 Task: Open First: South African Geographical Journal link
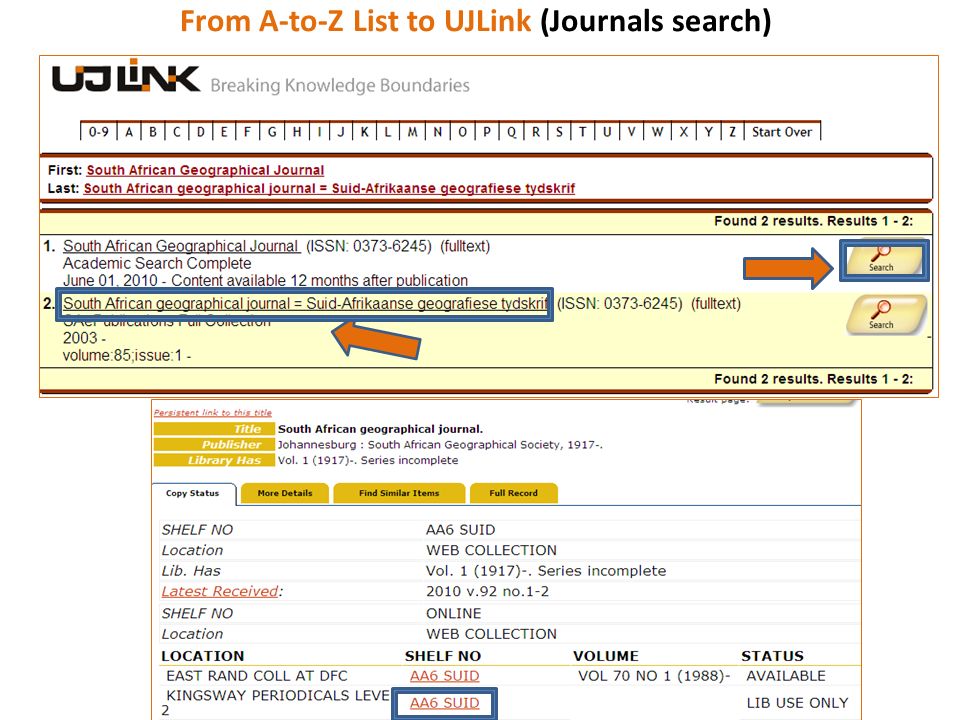point(205,170)
